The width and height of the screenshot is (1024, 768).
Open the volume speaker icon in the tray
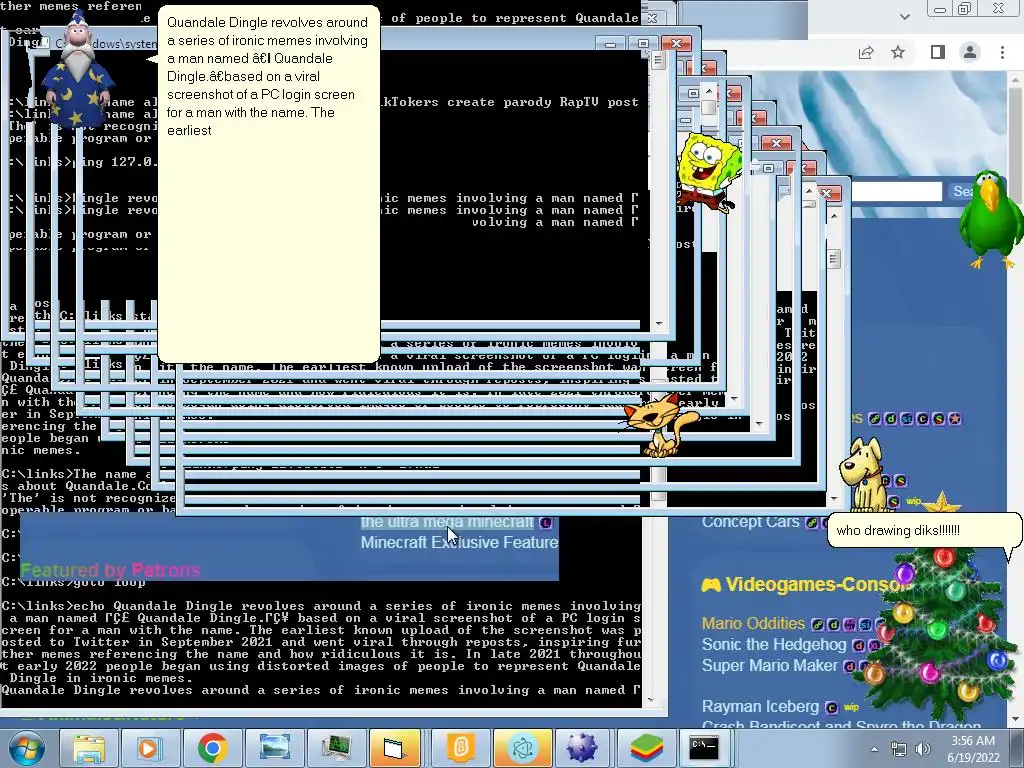click(923, 749)
